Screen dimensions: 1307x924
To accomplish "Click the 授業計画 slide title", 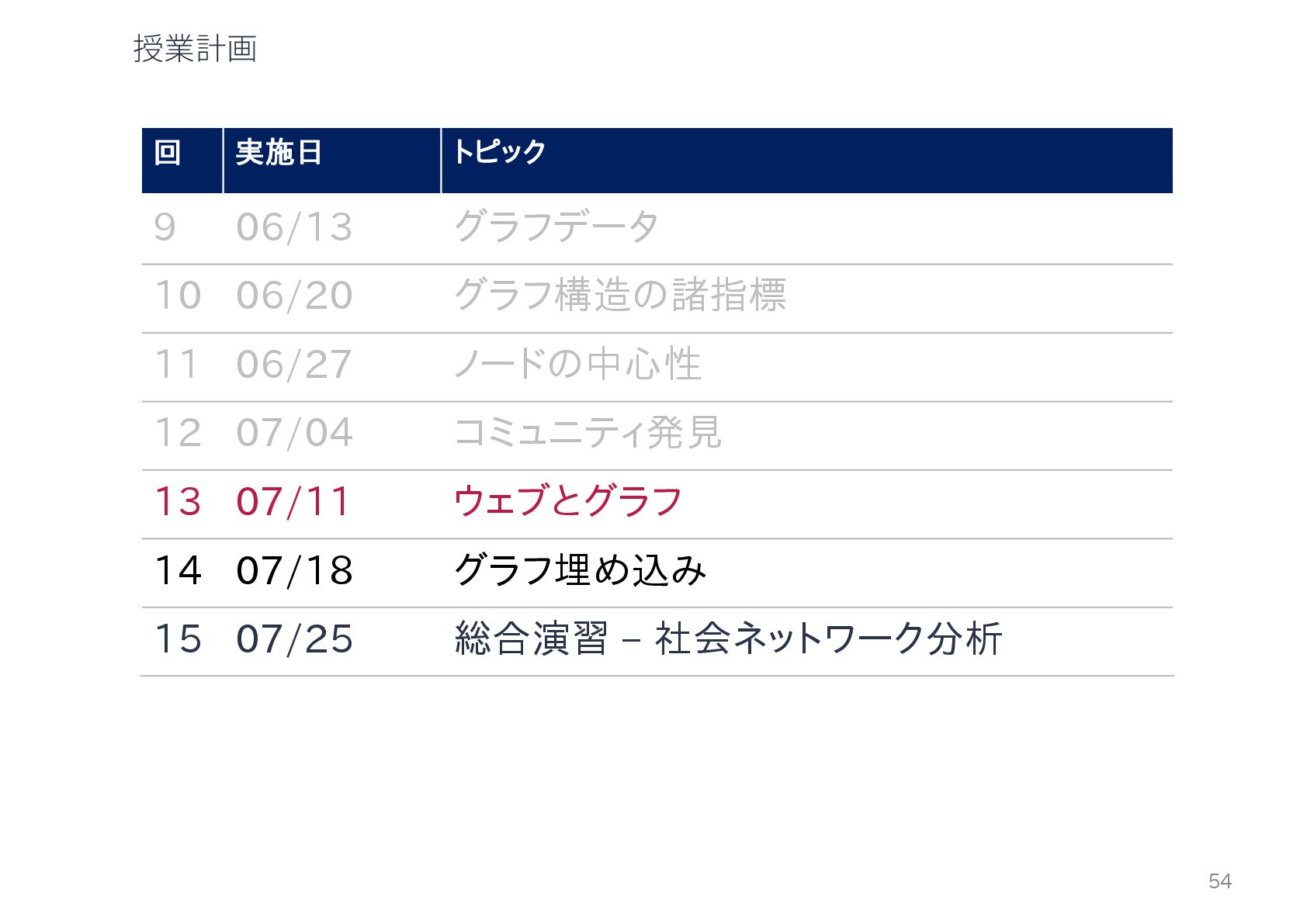I will click(x=195, y=49).
